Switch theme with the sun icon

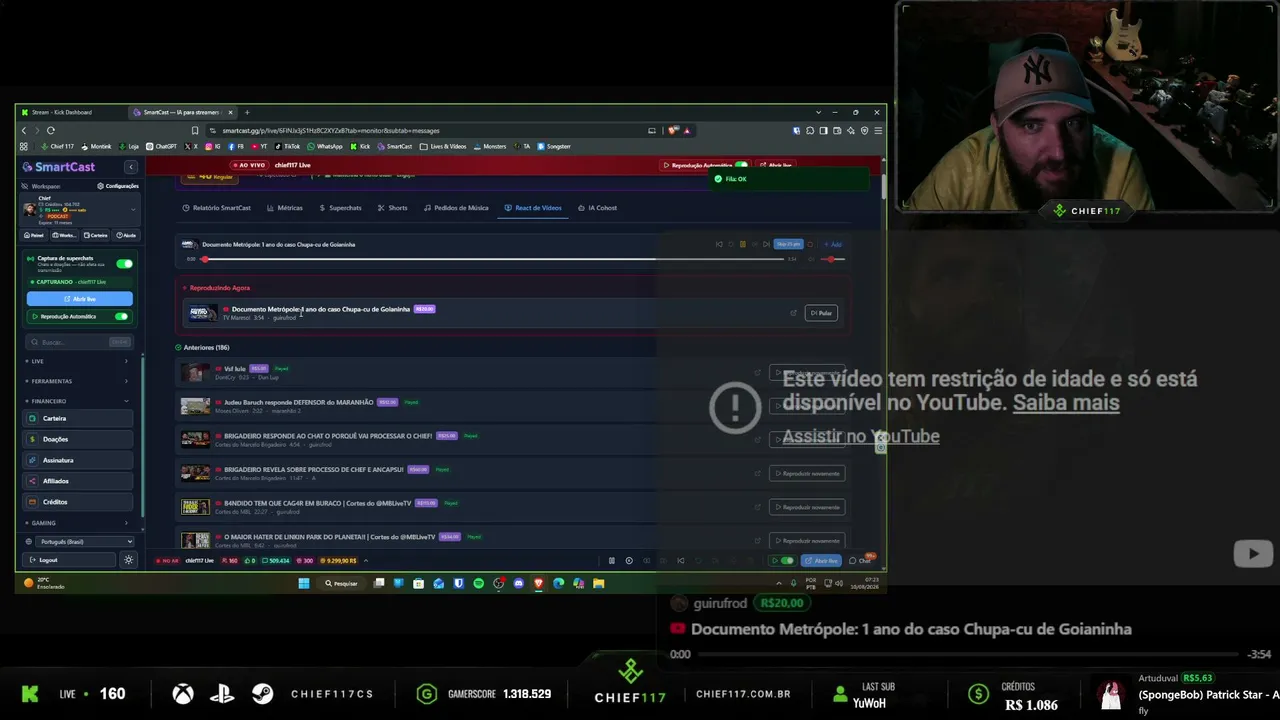(x=128, y=560)
